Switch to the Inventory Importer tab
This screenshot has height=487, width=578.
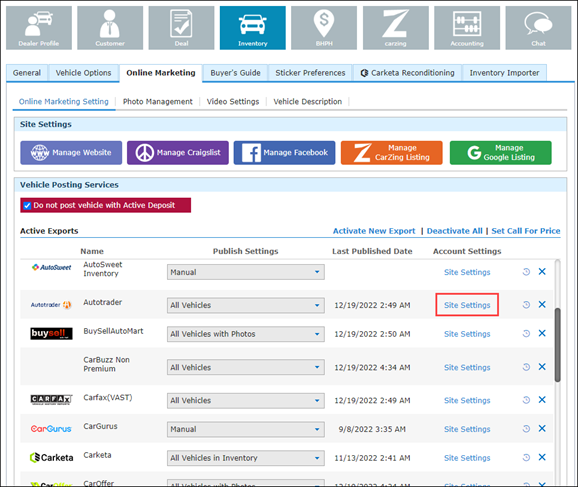[x=504, y=73]
